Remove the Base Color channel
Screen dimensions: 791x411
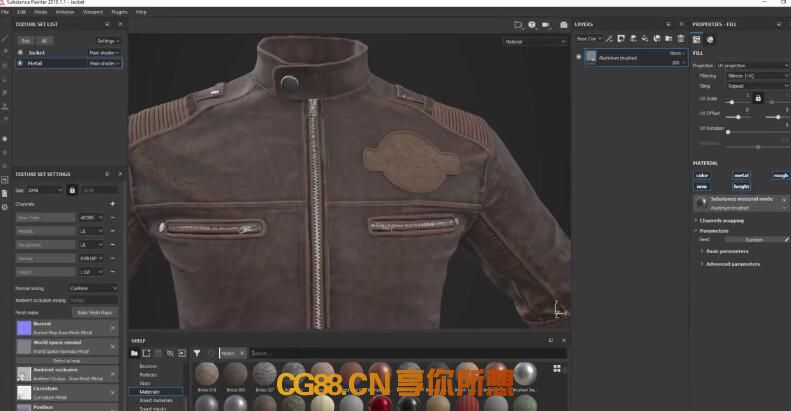(x=112, y=217)
